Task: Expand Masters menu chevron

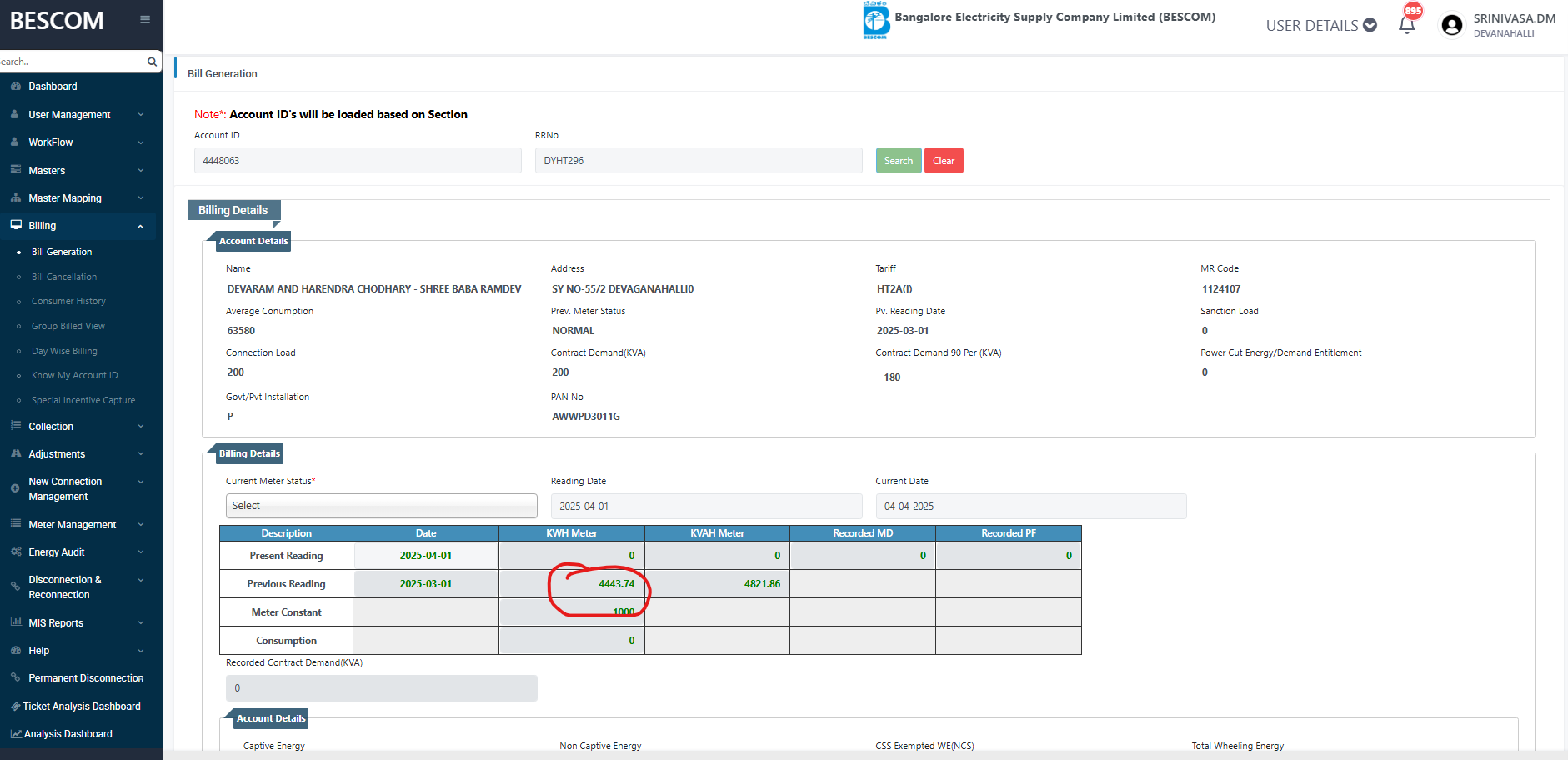Action: (141, 170)
